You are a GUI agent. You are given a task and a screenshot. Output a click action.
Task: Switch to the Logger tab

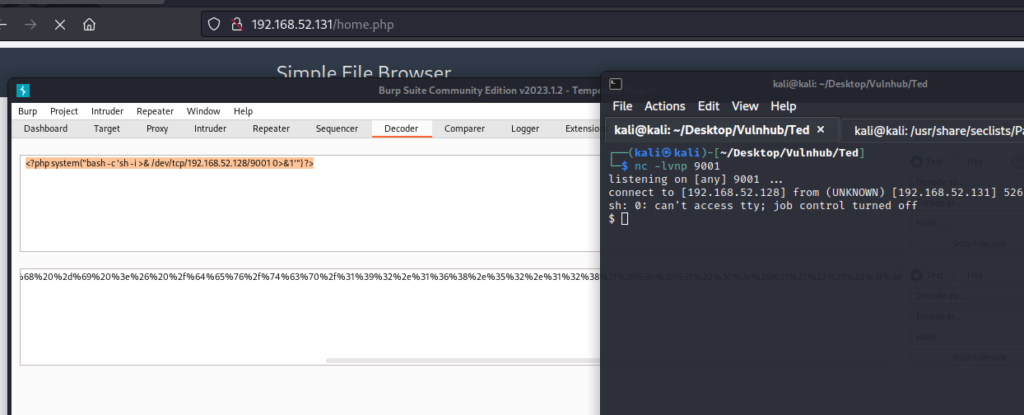click(x=525, y=129)
